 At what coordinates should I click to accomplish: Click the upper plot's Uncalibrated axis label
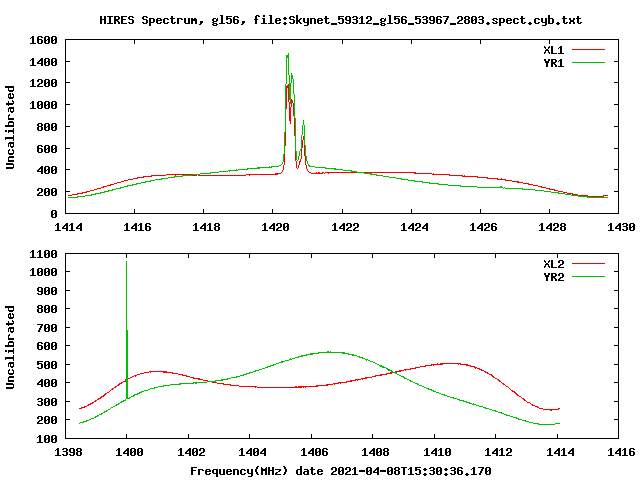pos(10,127)
